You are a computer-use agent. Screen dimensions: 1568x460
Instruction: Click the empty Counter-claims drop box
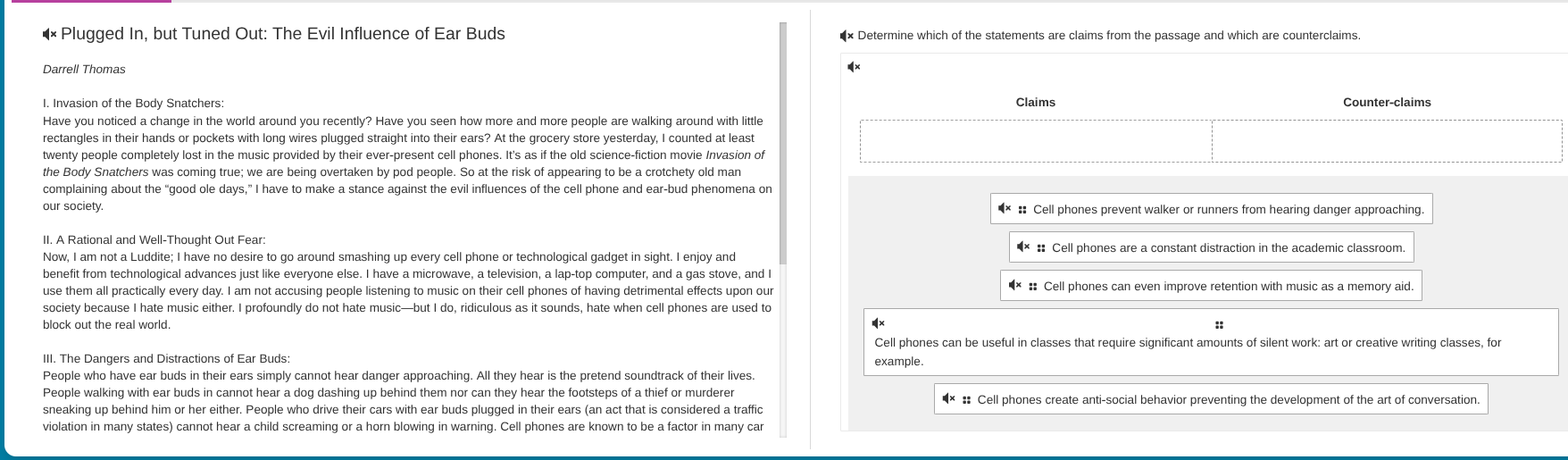tap(1387, 141)
